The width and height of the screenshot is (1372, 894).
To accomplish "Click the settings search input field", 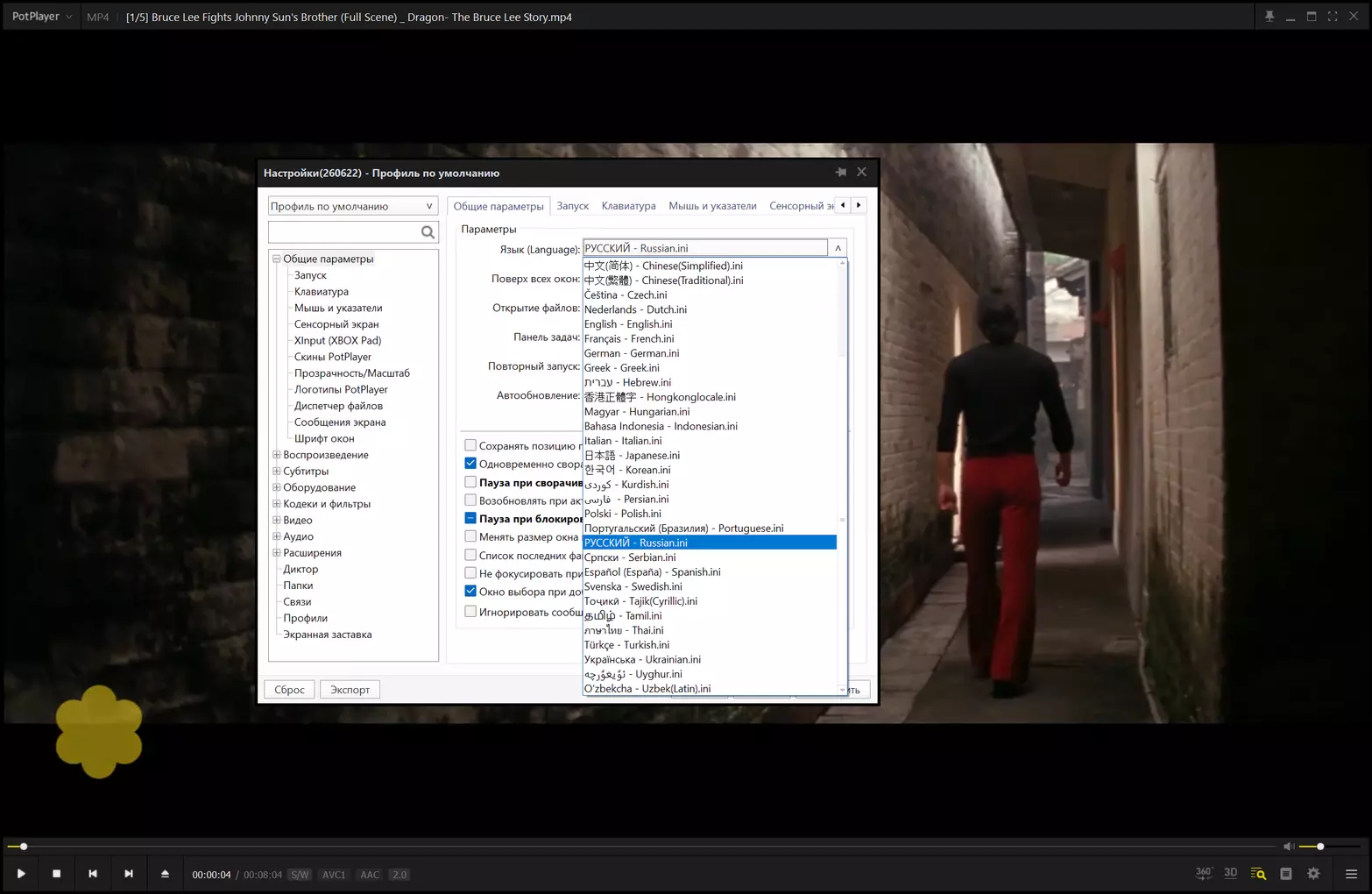I will point(343,232).
